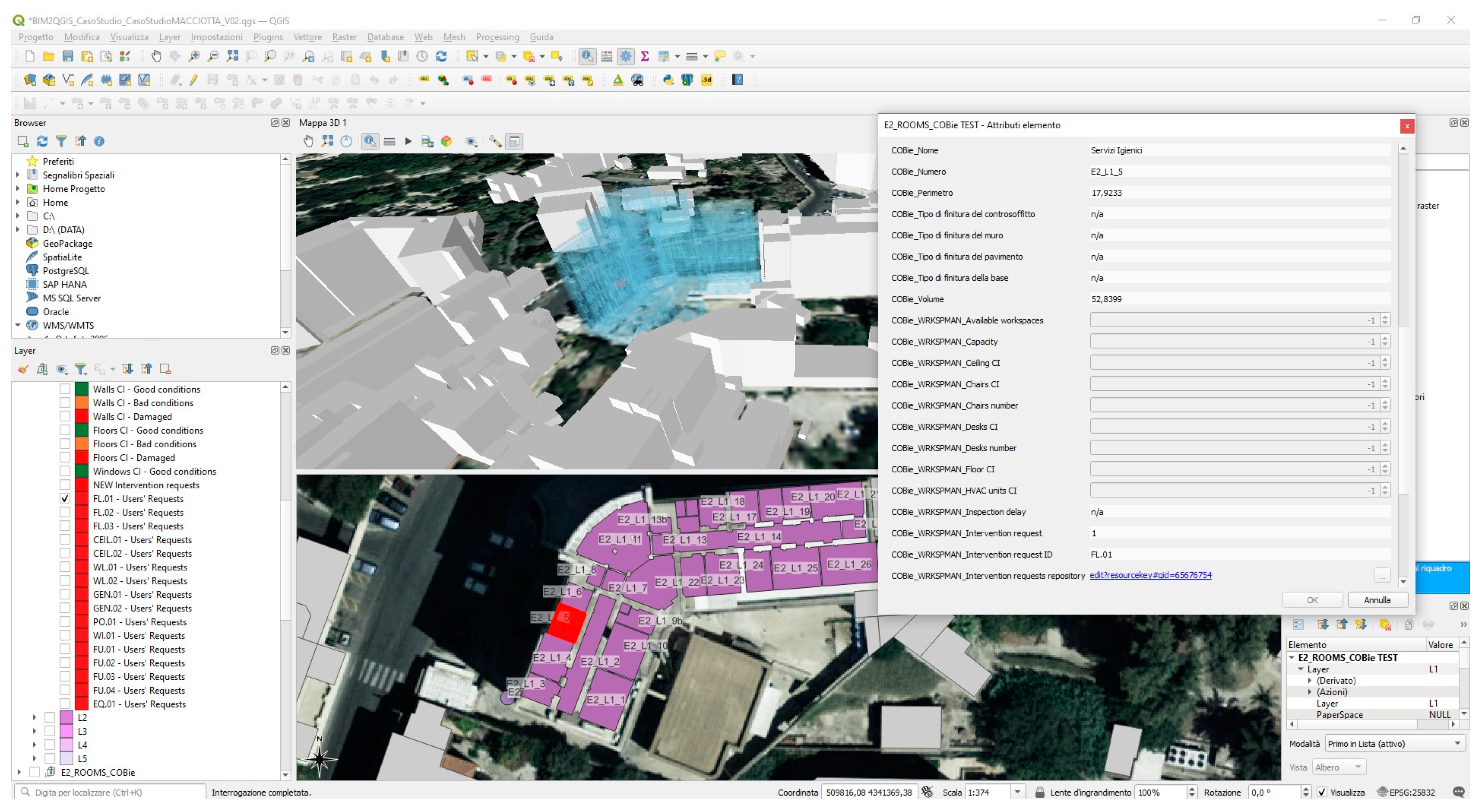Click red swatch of Walls CI - Damaged
The width and height of the screenshot is (1483, 812).
tap(82, 417)
